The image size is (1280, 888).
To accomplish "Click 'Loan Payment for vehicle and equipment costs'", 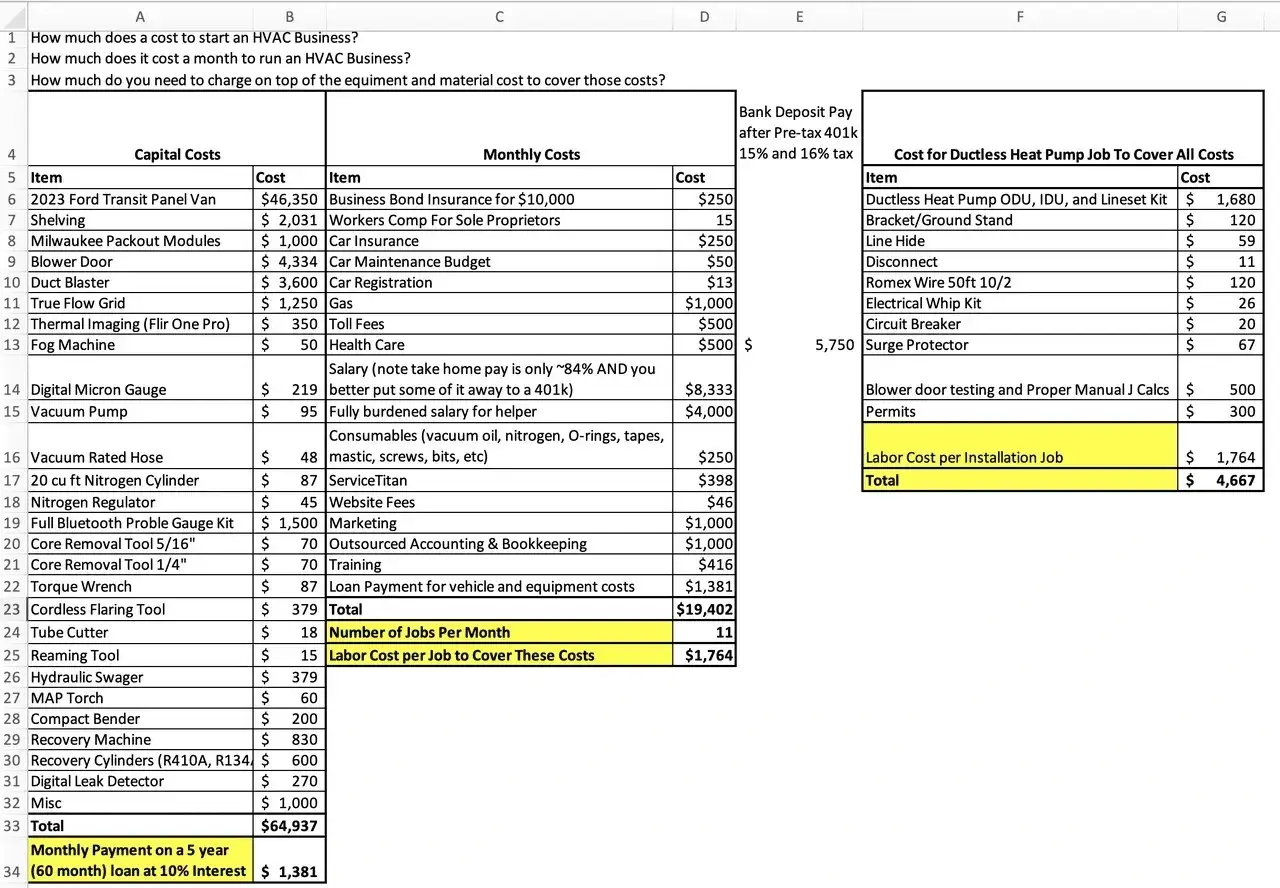I will (x=500, y=586).
